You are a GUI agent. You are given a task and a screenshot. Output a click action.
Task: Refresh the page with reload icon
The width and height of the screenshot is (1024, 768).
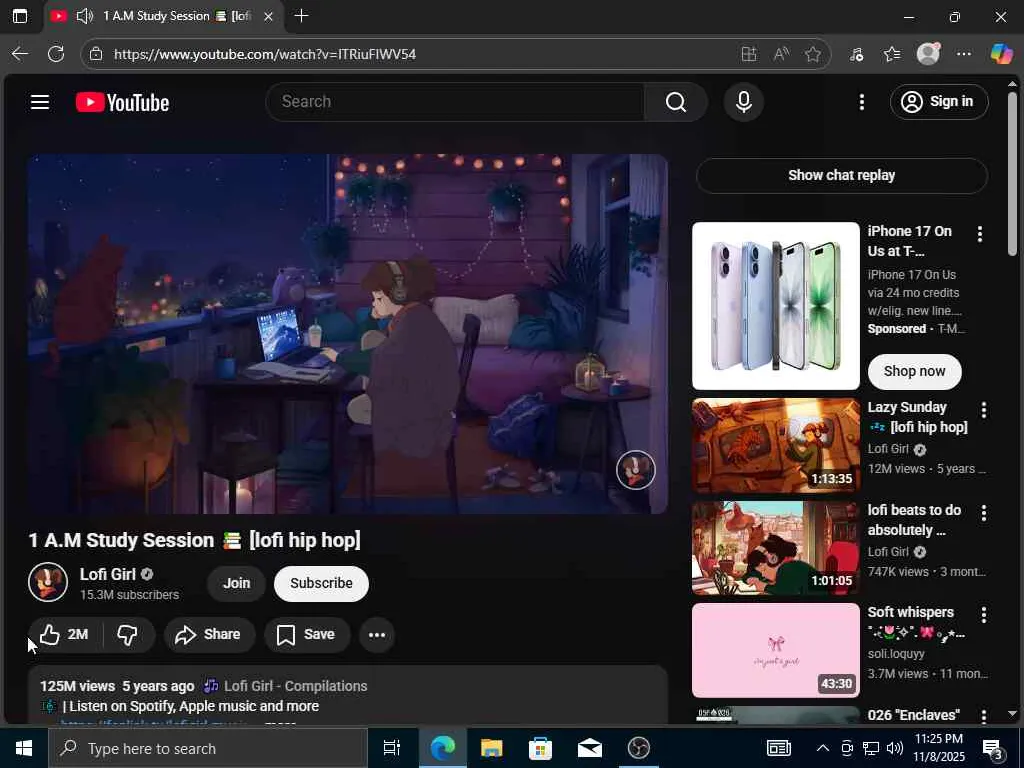[56, 54]
